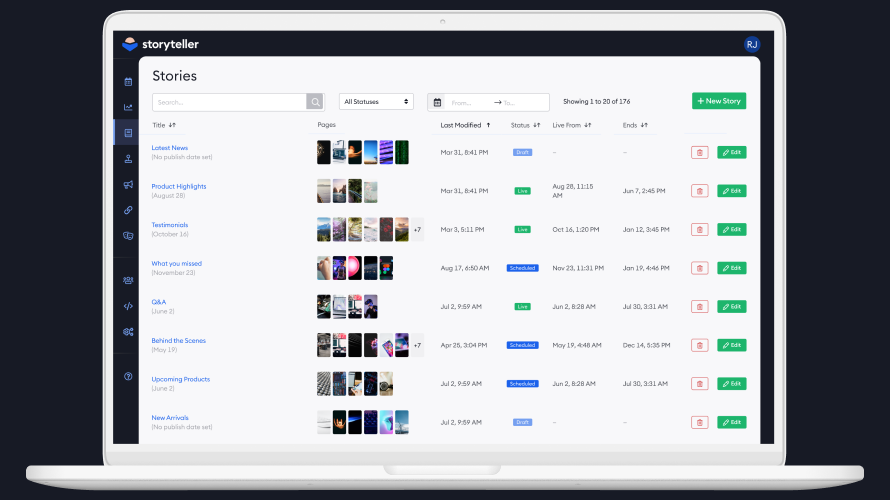890x500 pixels.
Task: Edit the Testimonials story
Action: 732,229
